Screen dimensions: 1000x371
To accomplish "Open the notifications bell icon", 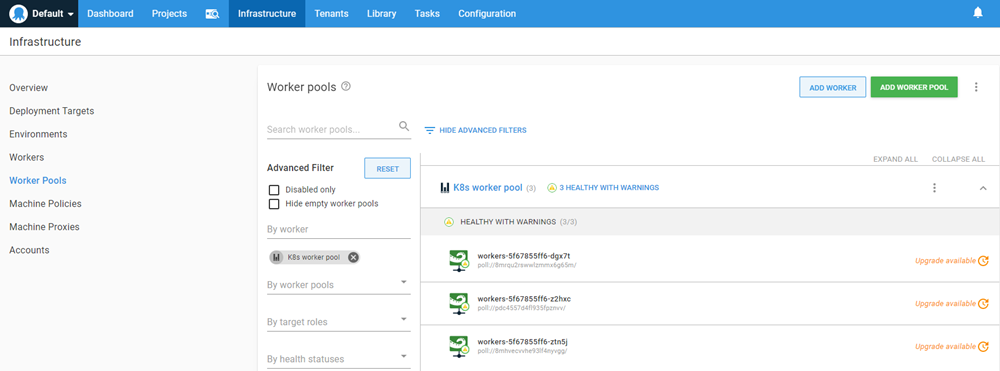I will click(x=978, y=13).
